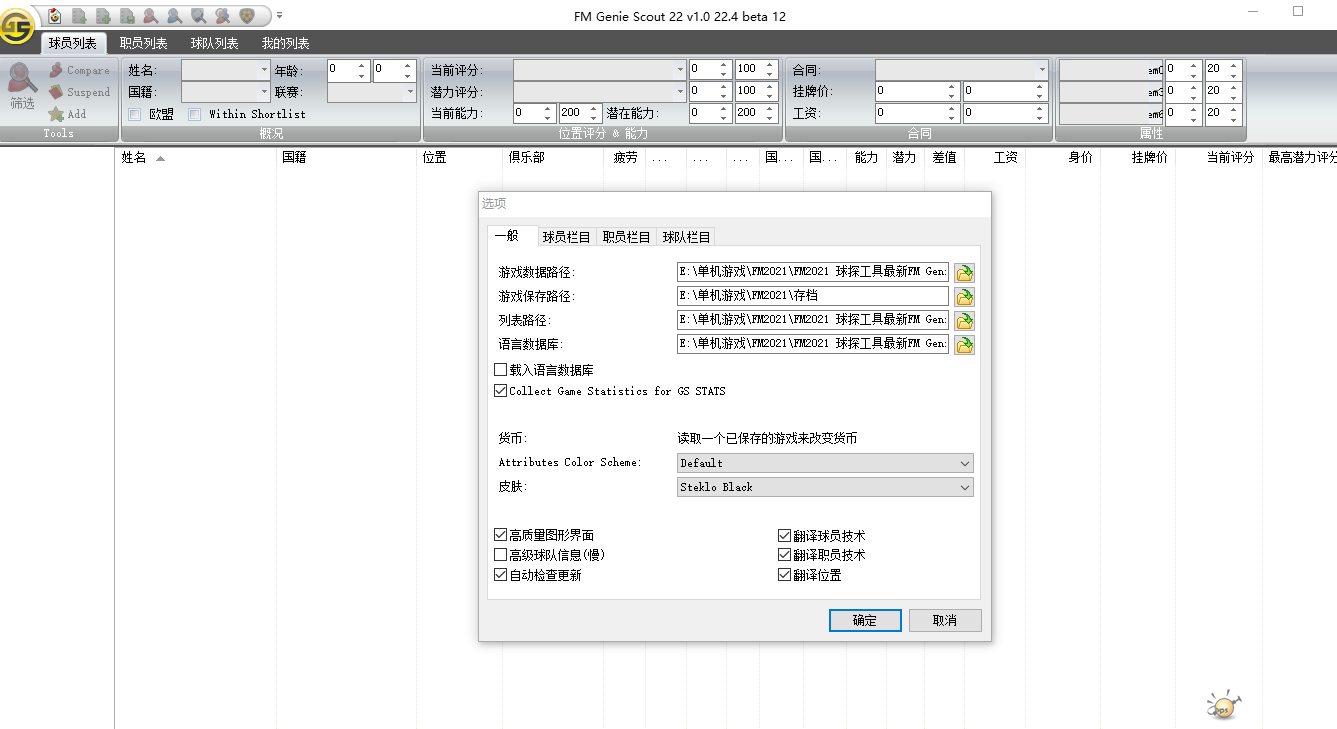Toggle 高级球队信息(慢) checkbox
Screen dimensions: 1337x729
click(501, 555)
